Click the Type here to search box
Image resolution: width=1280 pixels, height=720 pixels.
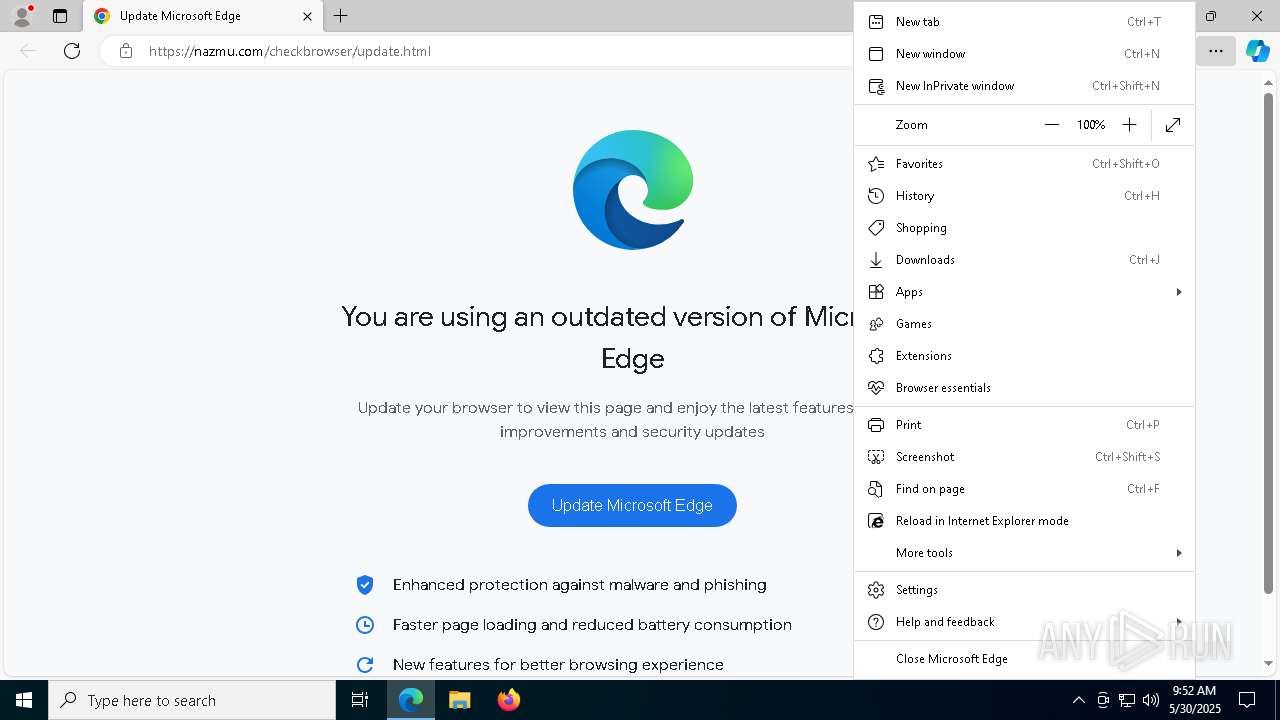[x=192, y=700]
